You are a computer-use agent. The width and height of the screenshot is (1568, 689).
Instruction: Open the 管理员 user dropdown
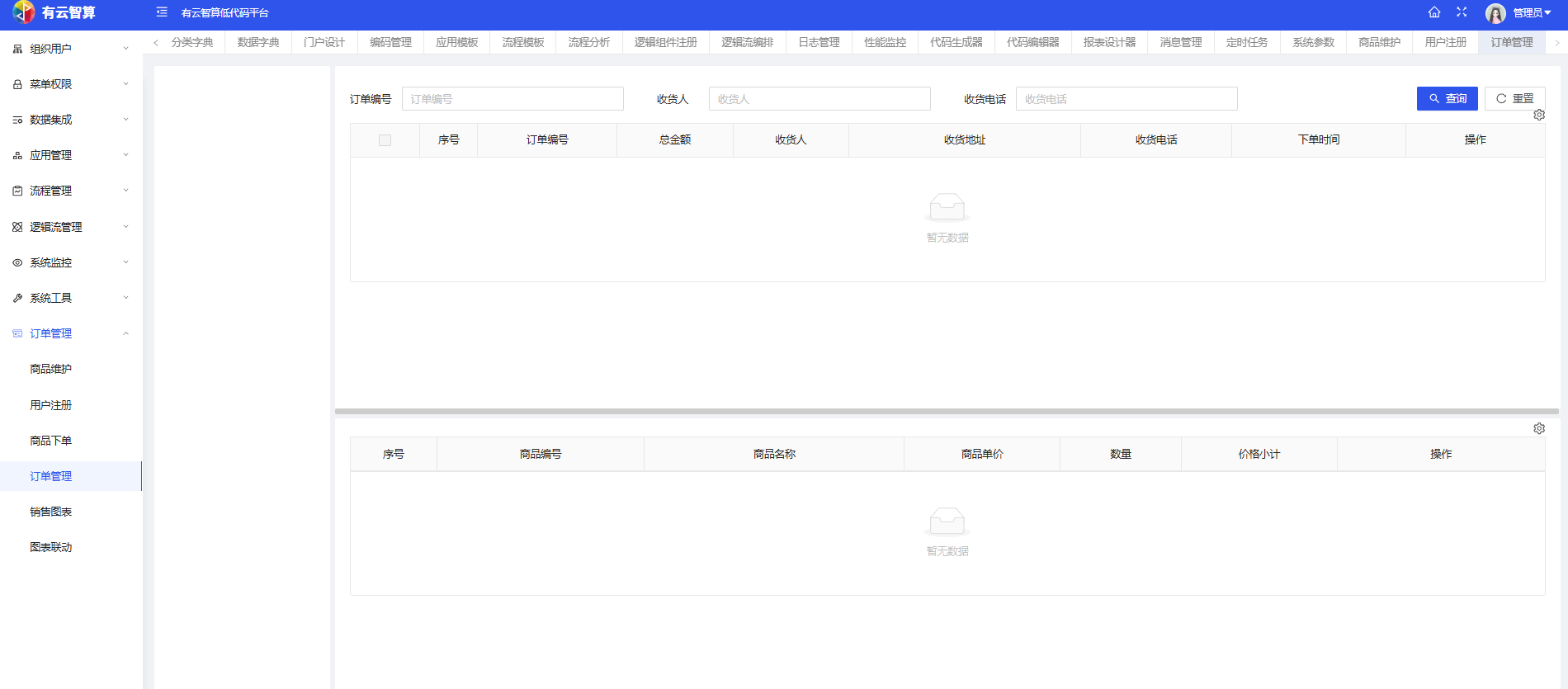click(x=1531, y=13)
